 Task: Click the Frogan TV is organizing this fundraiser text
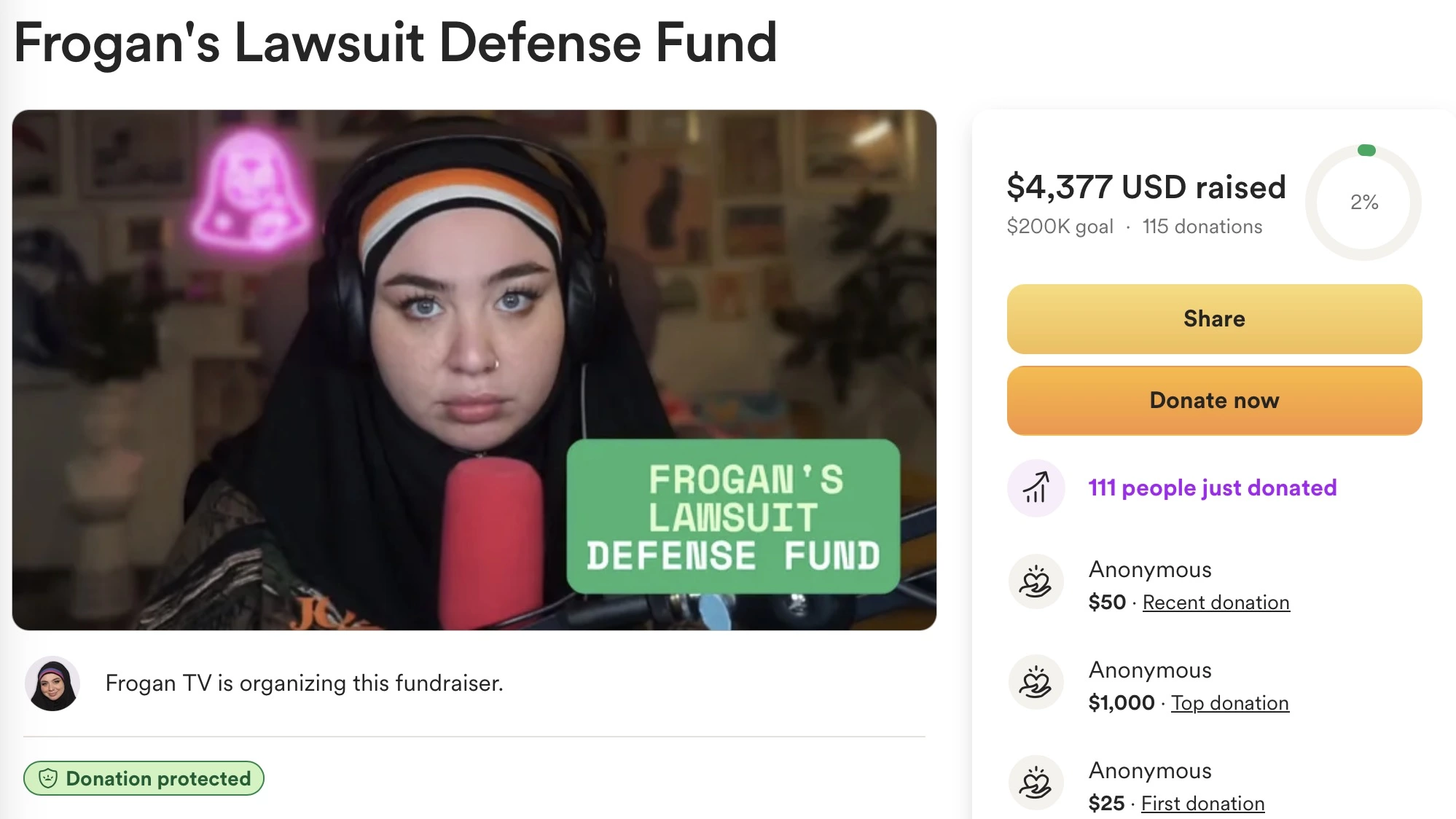(304, 683)
